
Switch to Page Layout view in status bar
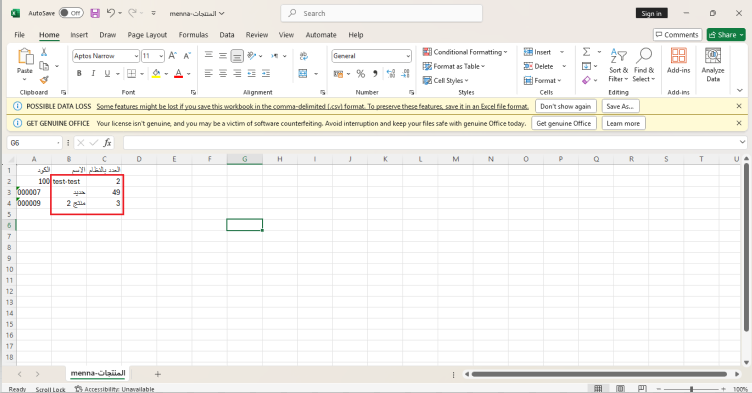point(620,388)
